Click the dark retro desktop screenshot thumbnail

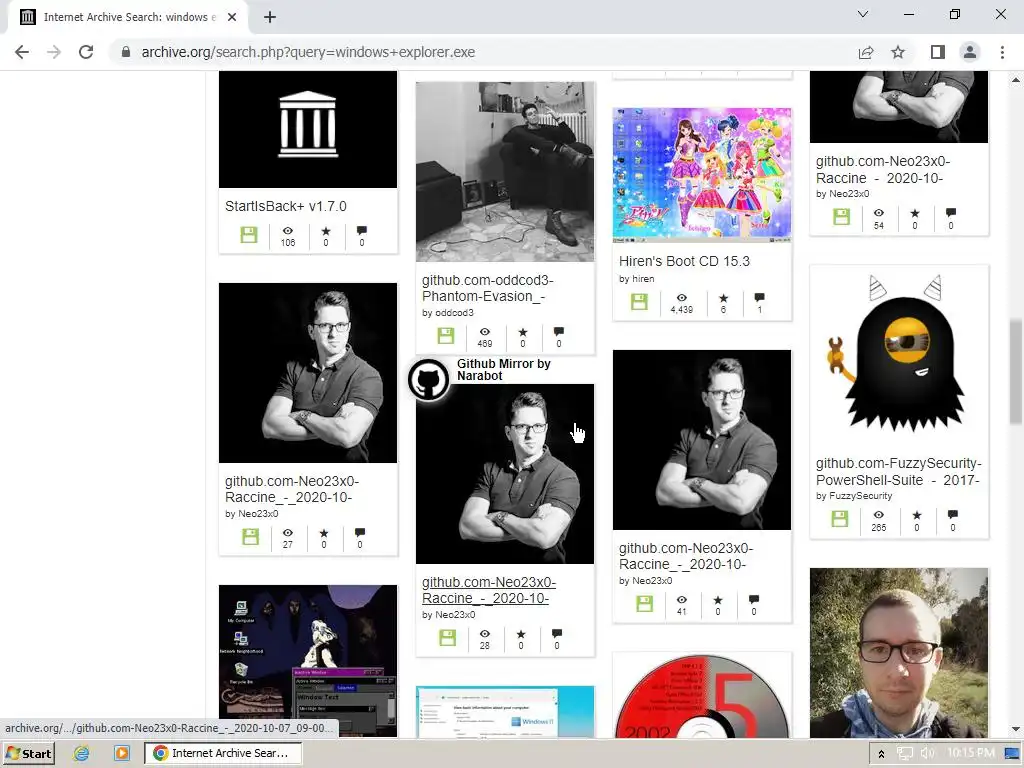coord(308,661)
